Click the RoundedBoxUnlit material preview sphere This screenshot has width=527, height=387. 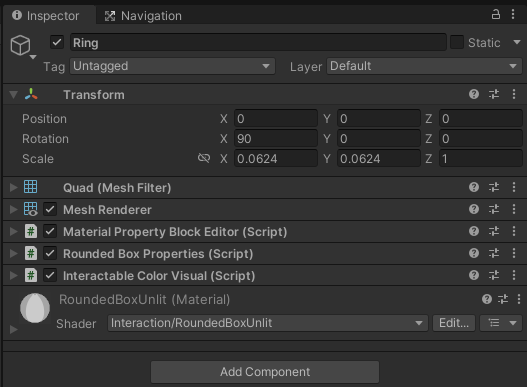(35, 308)
